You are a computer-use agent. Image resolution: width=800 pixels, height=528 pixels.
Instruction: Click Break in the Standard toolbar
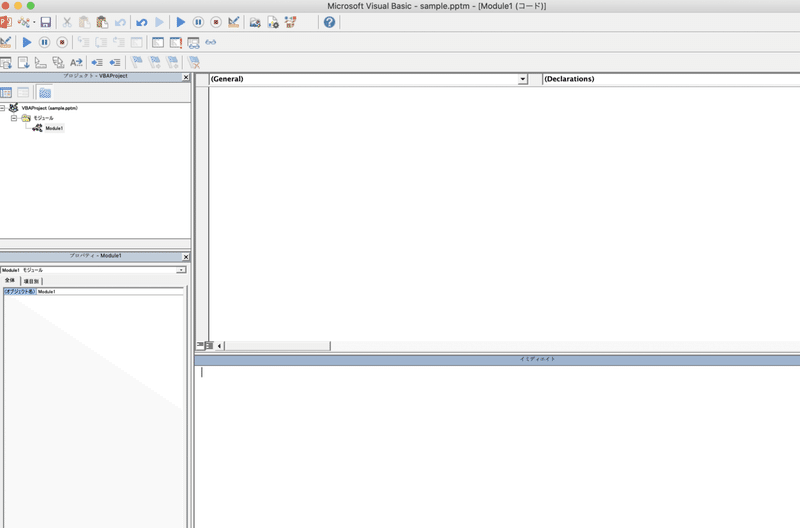(x=198, y=22)
